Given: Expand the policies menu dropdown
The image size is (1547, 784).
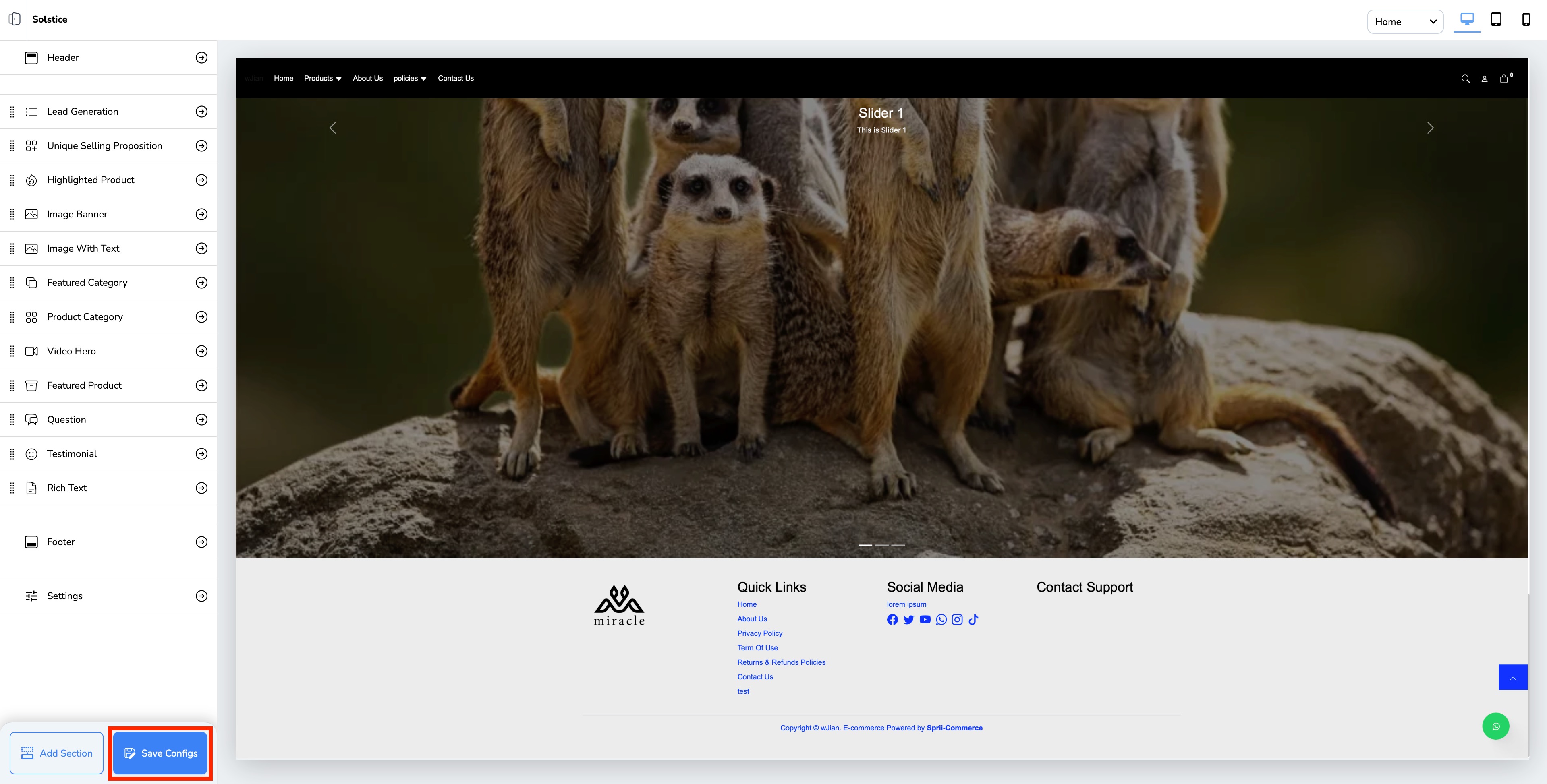Looking at the screenshot, I should (x=410, y=78).
